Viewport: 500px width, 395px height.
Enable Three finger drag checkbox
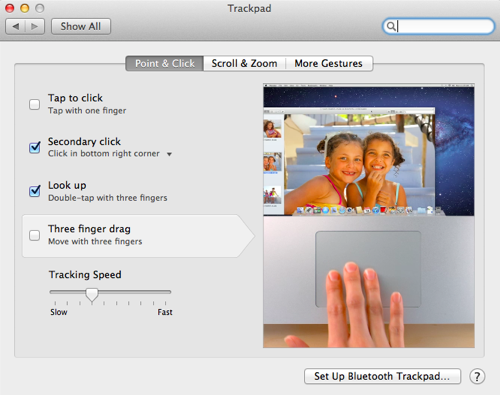click(34, 235)
